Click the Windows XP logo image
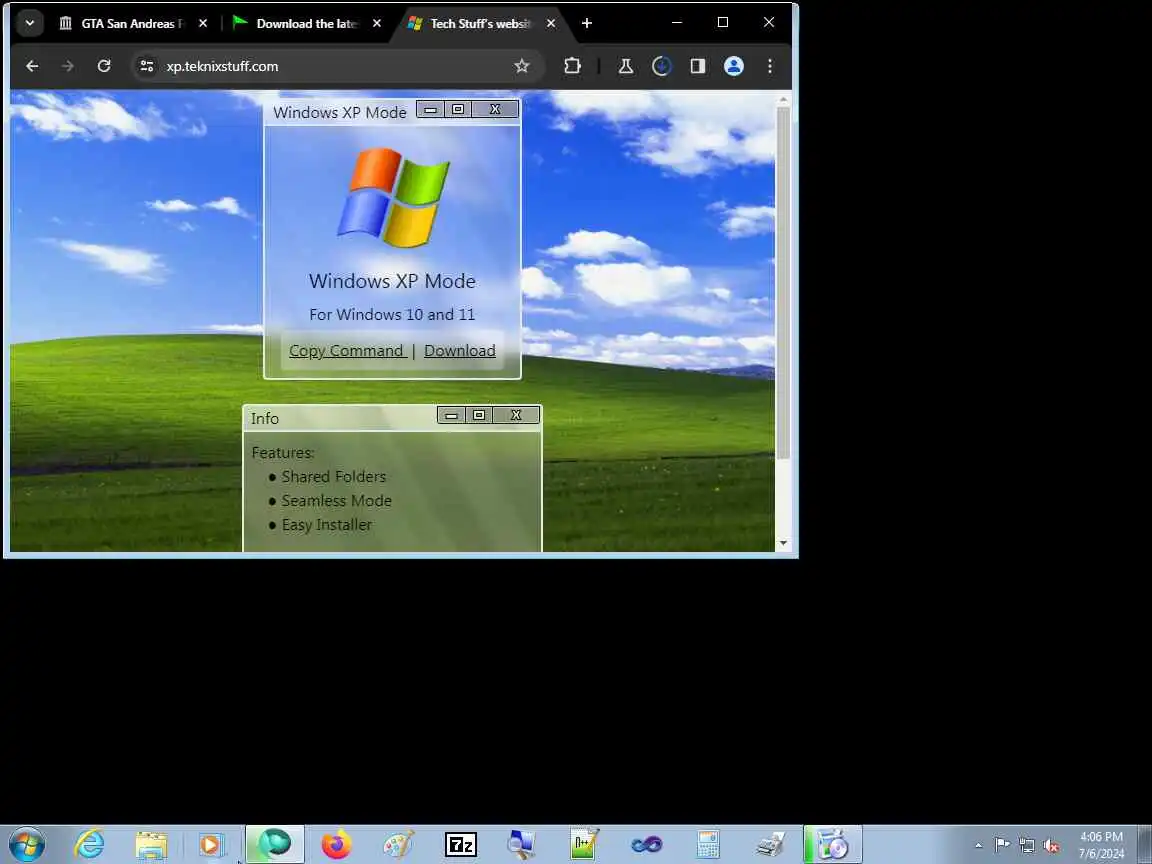Screen dimensions: 1152x864 click(x=393, y=197)
